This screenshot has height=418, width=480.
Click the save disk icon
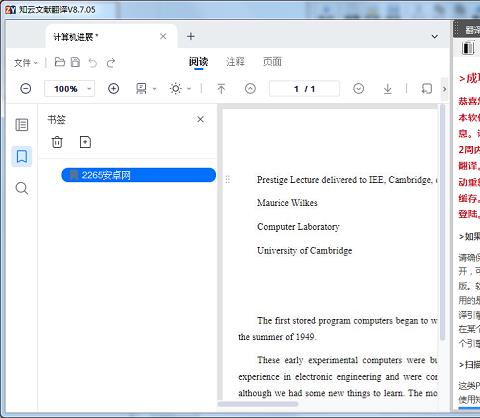point(76,62)
